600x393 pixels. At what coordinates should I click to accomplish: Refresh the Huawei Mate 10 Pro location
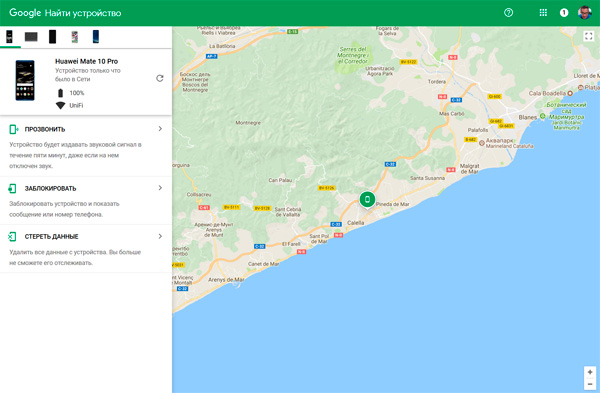coord(160,78)
